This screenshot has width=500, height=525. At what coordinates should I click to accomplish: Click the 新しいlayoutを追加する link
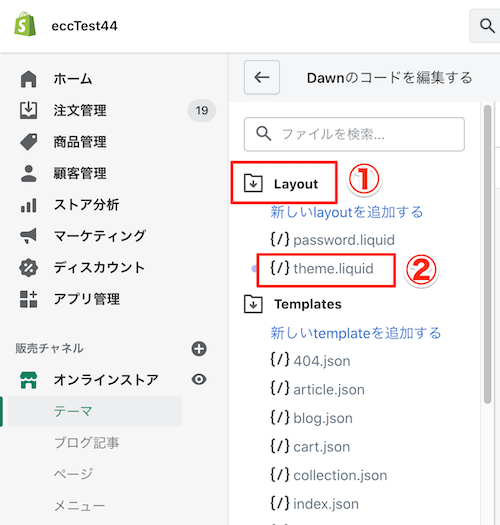click(x=347, y=212)
